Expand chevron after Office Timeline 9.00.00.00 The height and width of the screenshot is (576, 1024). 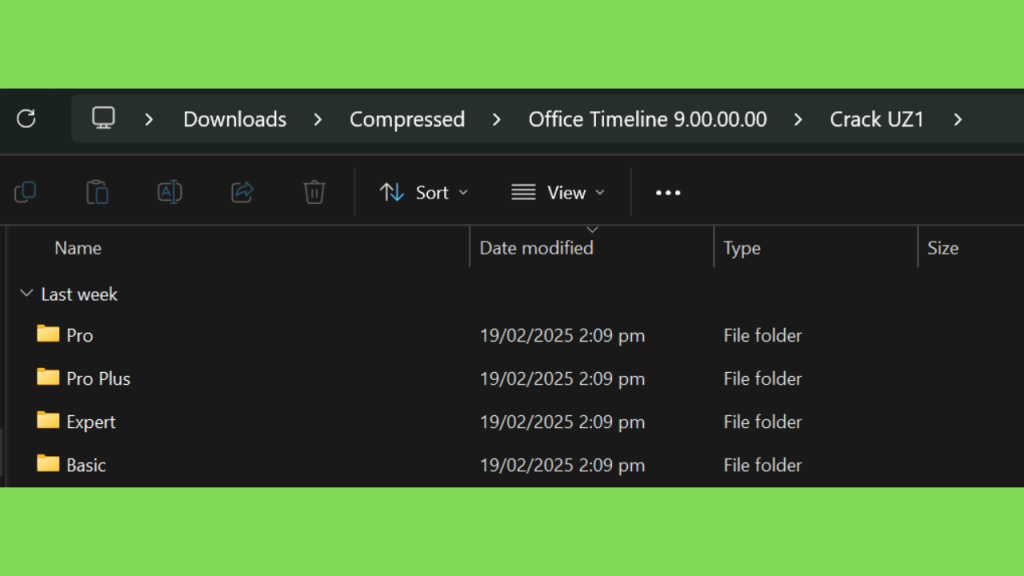(x=798, y=120)
